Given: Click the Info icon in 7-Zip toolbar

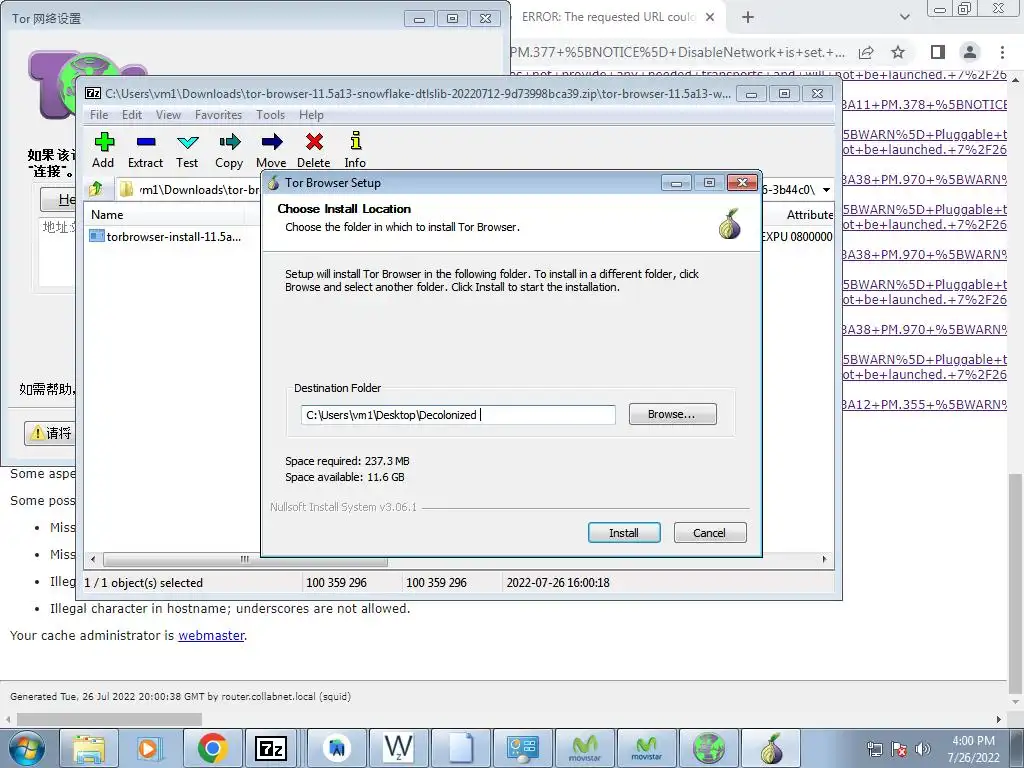Looking at the screenshot, I should [355, 140].
